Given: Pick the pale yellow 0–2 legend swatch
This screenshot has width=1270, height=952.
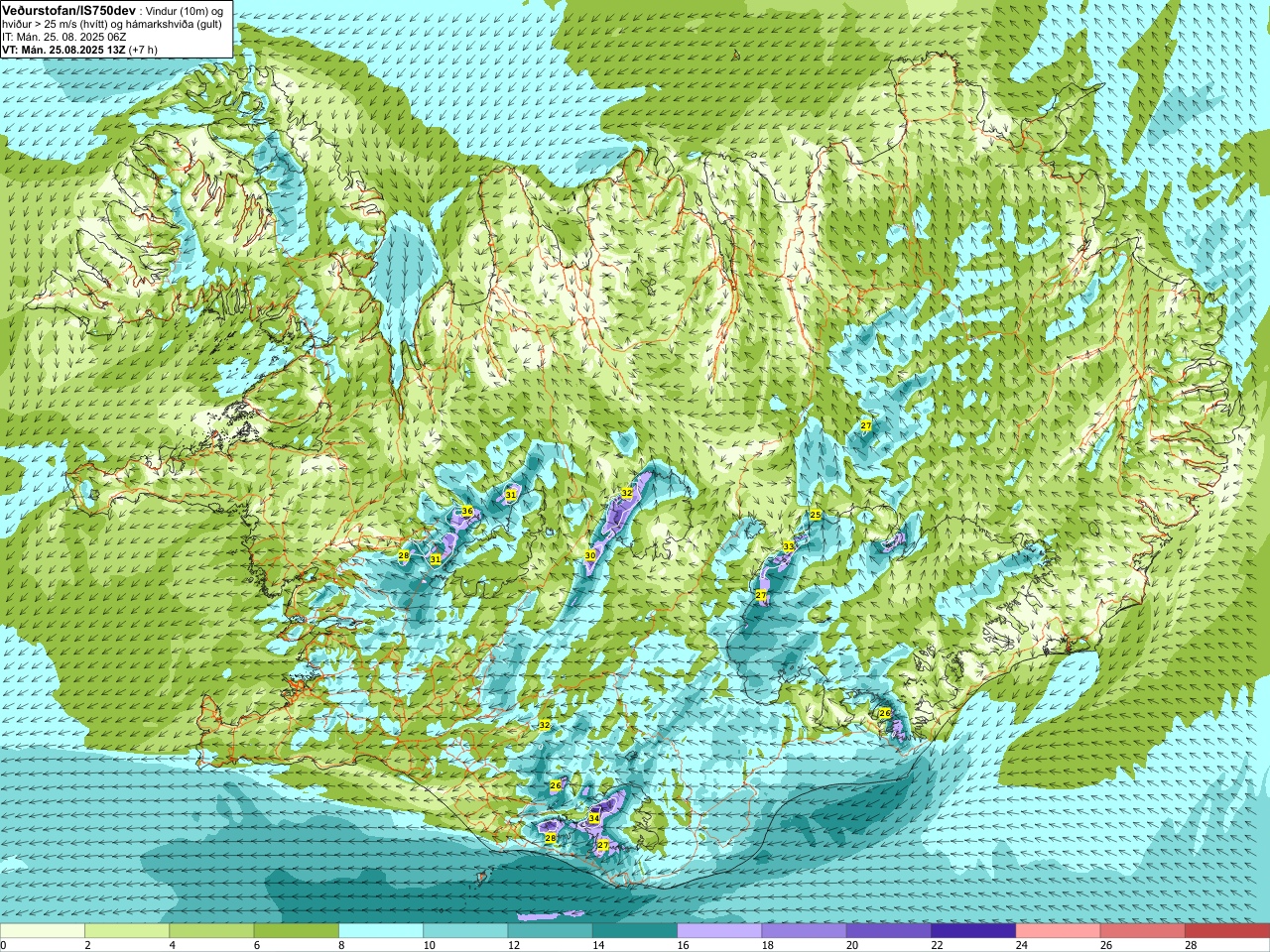Looking at the screenshot, I should pos(43,930).
